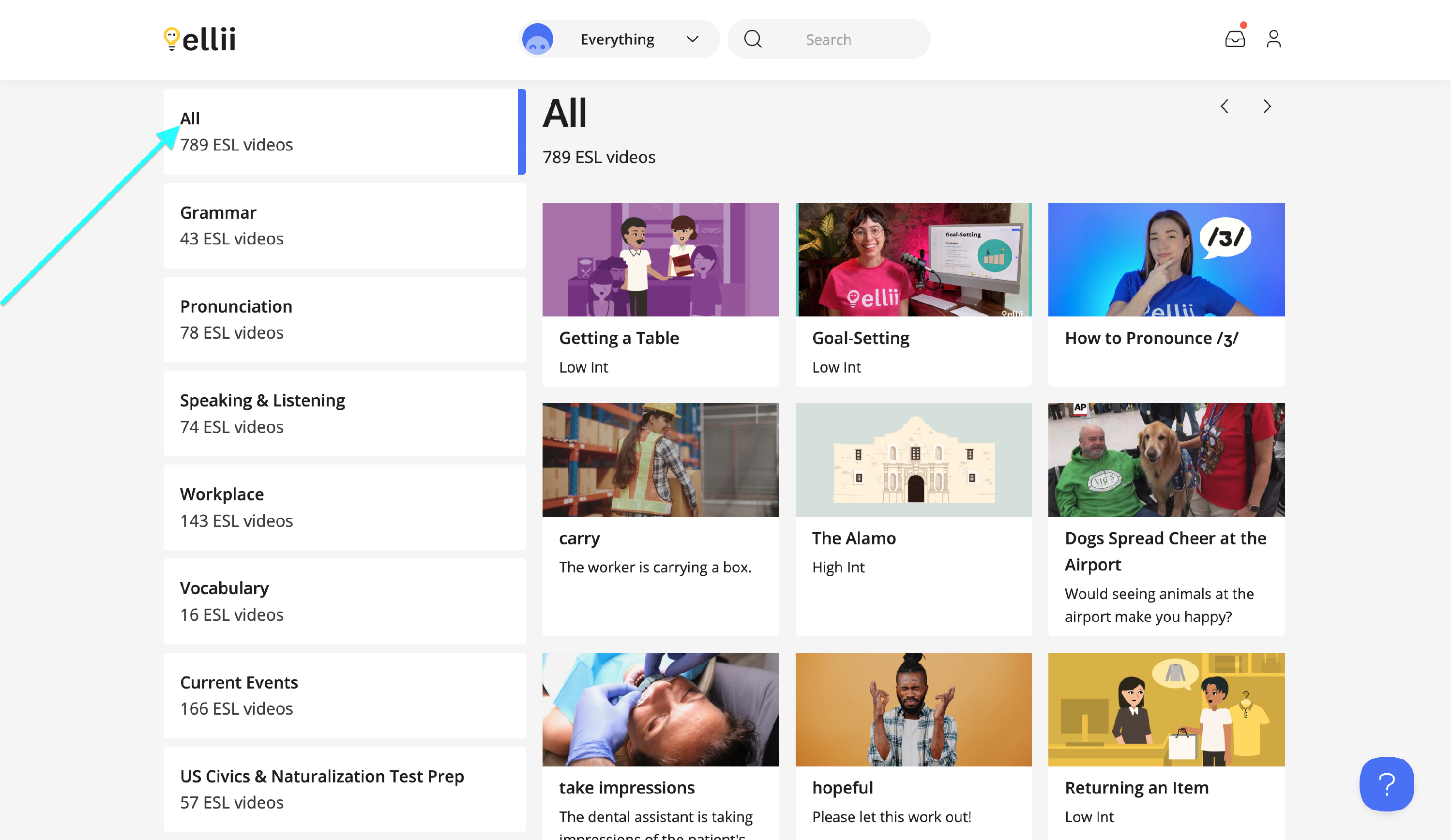Open Dogs Spread Cheer at the Airport

point(1165,459)
